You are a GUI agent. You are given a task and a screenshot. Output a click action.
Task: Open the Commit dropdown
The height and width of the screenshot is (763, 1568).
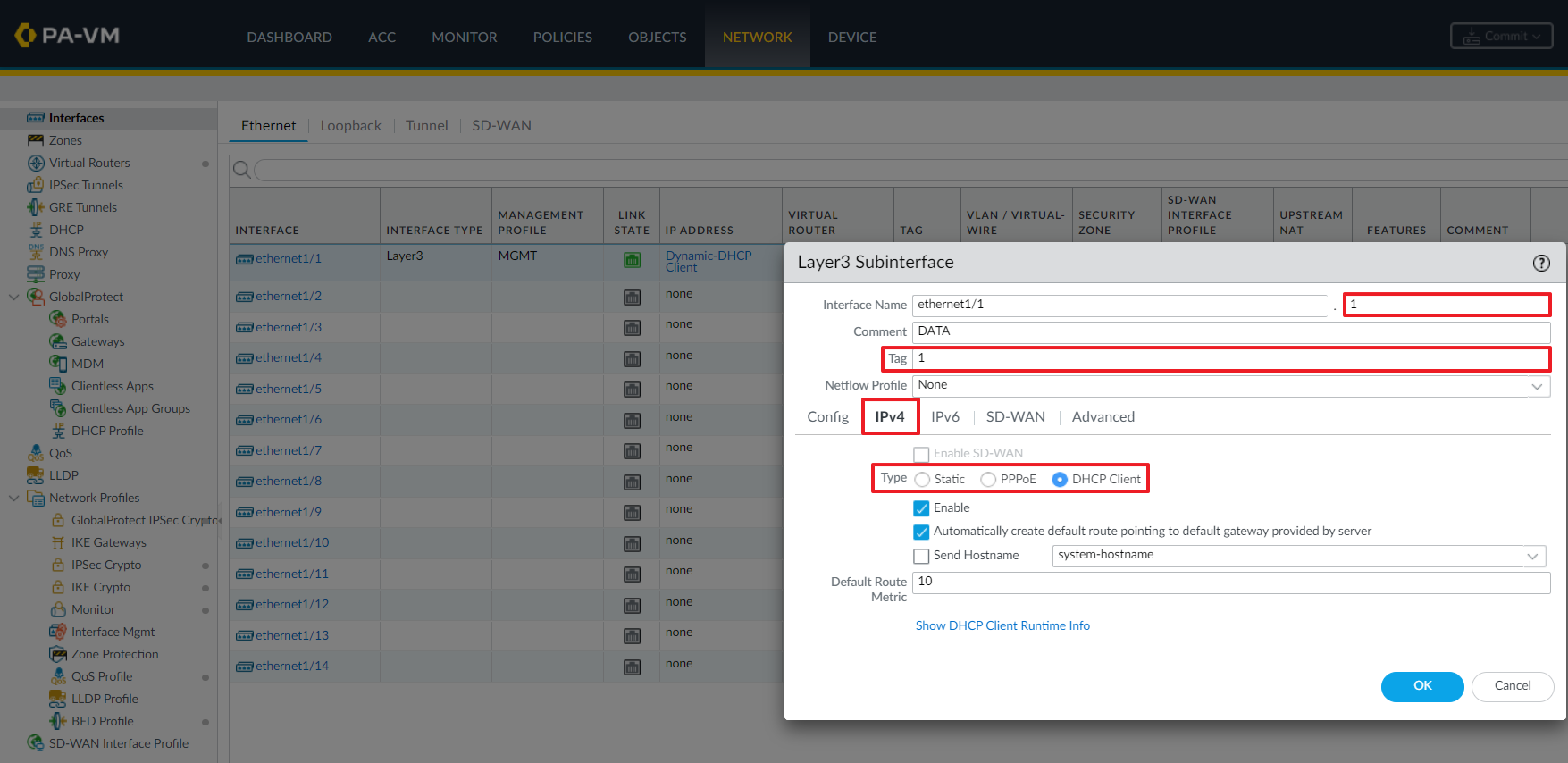[1501, 37]
